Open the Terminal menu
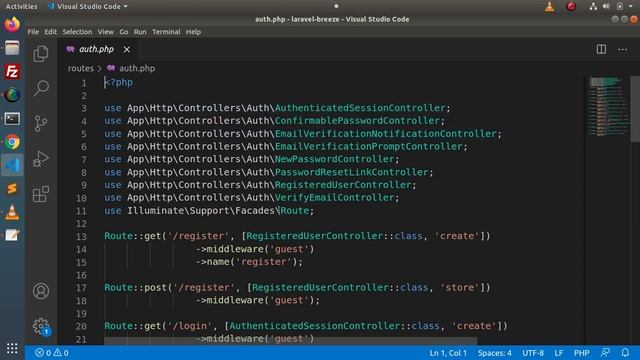This screenshot has width=640, height=360. point(166,32)
